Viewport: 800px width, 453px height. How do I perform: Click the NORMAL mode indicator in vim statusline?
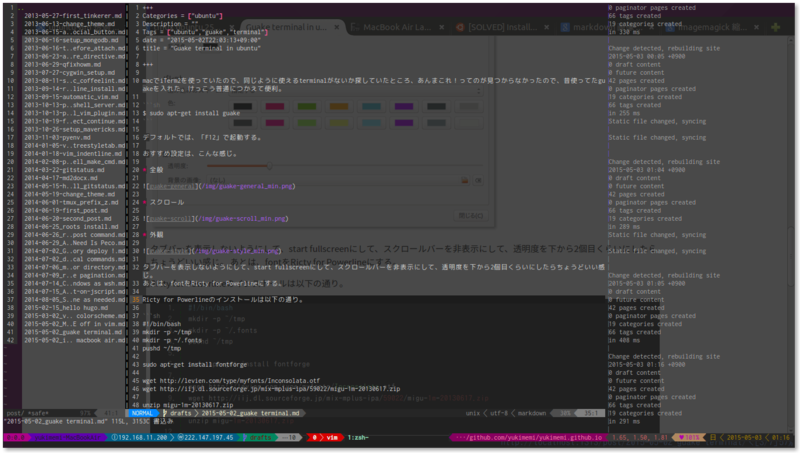click(x=143, y=412)
